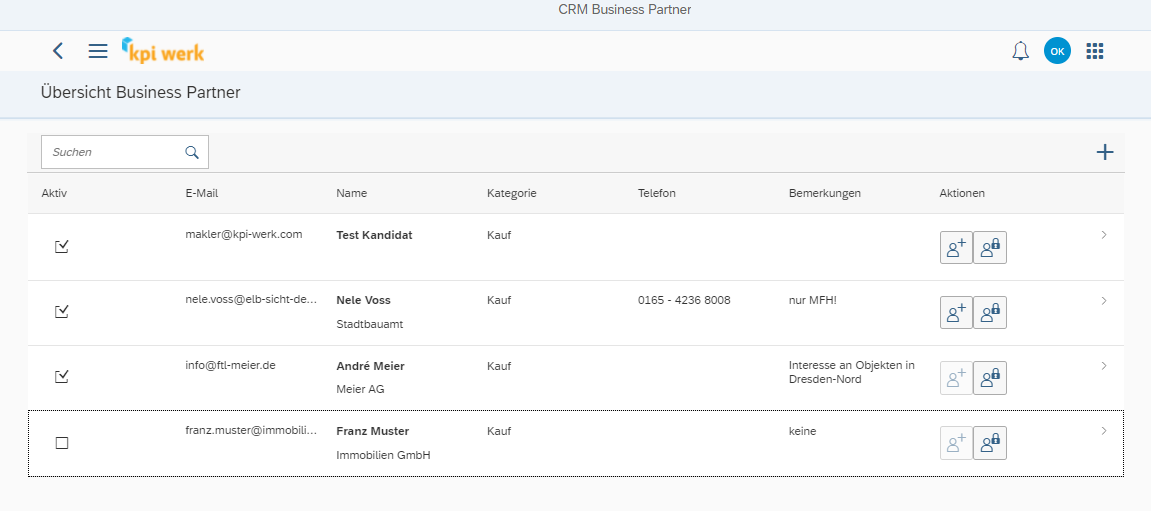Select the nele.voss email cell
The image size is (1151, 511).
pyautogui.click(x=251, y=300)
